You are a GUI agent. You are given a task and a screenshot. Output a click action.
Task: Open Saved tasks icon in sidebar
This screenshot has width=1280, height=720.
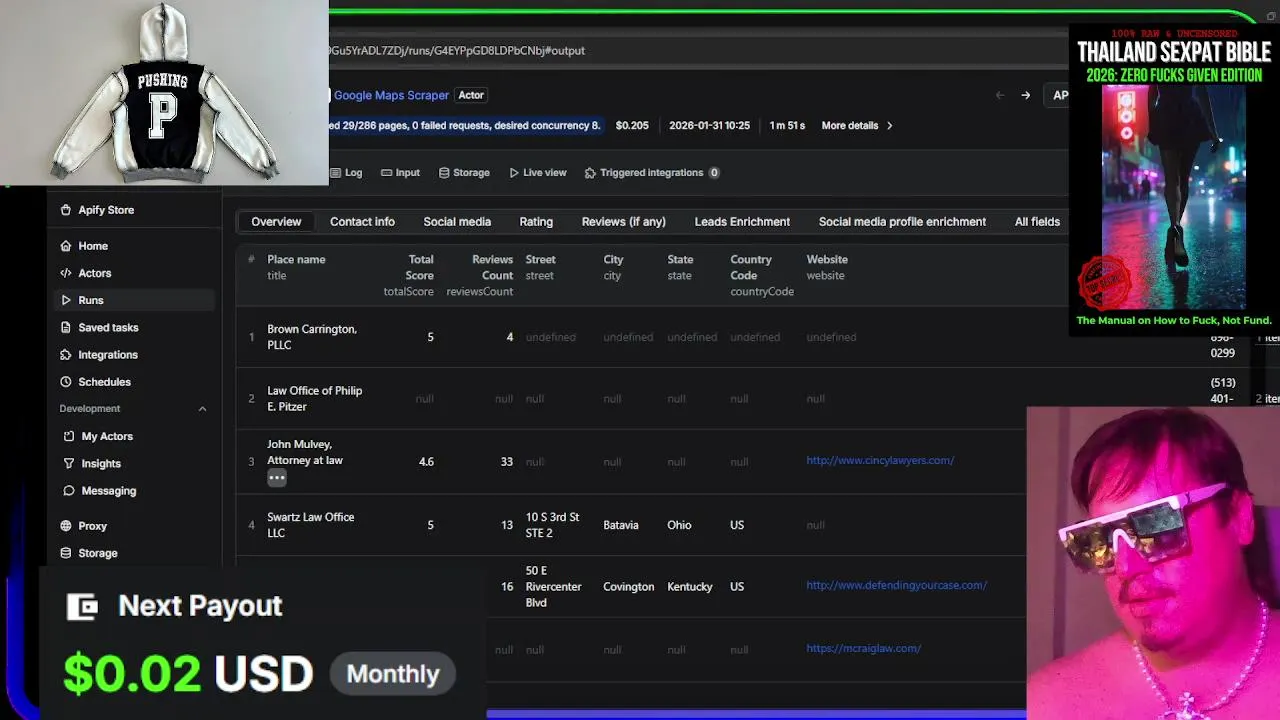pos(66,327)
